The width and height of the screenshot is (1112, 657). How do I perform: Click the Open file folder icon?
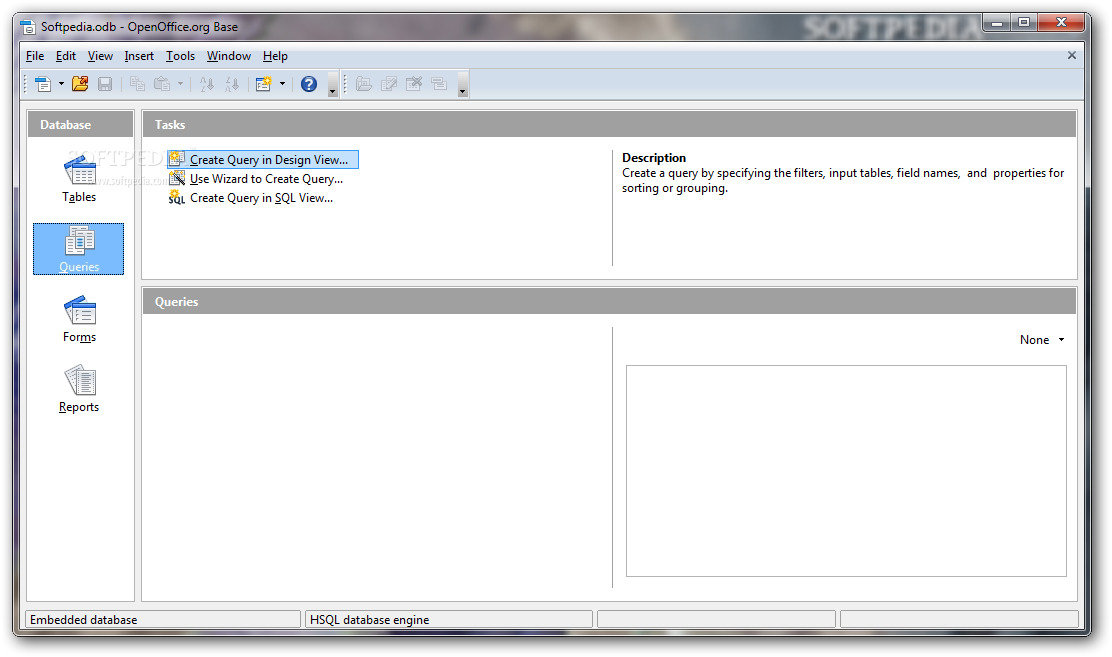(80, 84)
